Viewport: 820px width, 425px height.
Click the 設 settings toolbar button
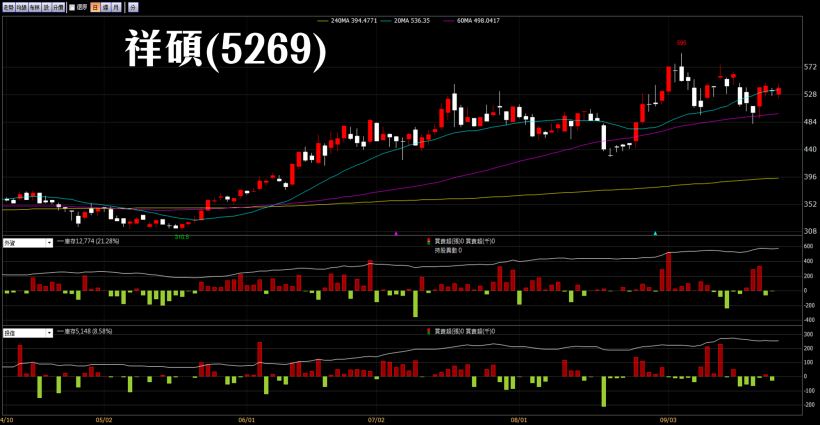pos(47,7)
